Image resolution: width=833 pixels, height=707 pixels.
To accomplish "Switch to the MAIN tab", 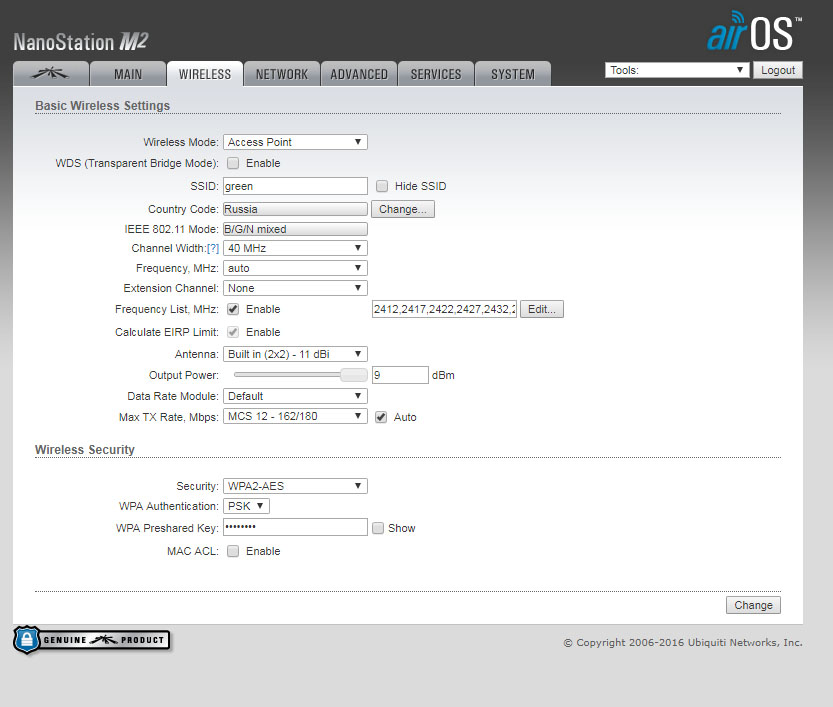I will pyautogui.click(x=128, y=74).
